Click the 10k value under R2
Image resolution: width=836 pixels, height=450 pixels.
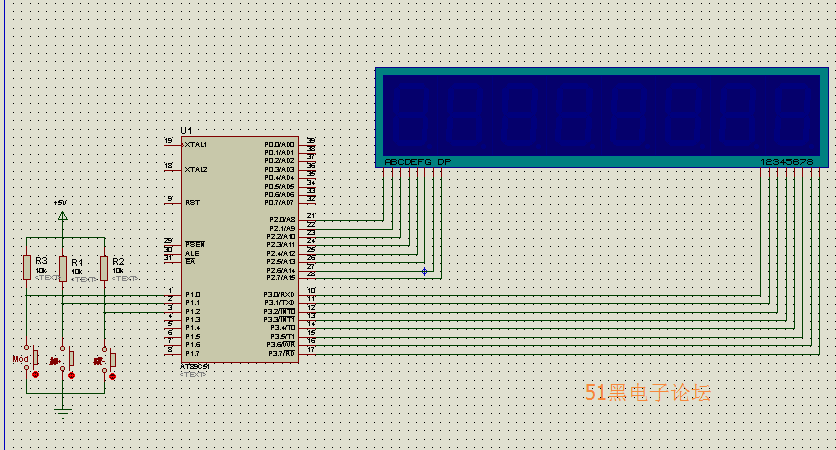(x=118, y=271)
